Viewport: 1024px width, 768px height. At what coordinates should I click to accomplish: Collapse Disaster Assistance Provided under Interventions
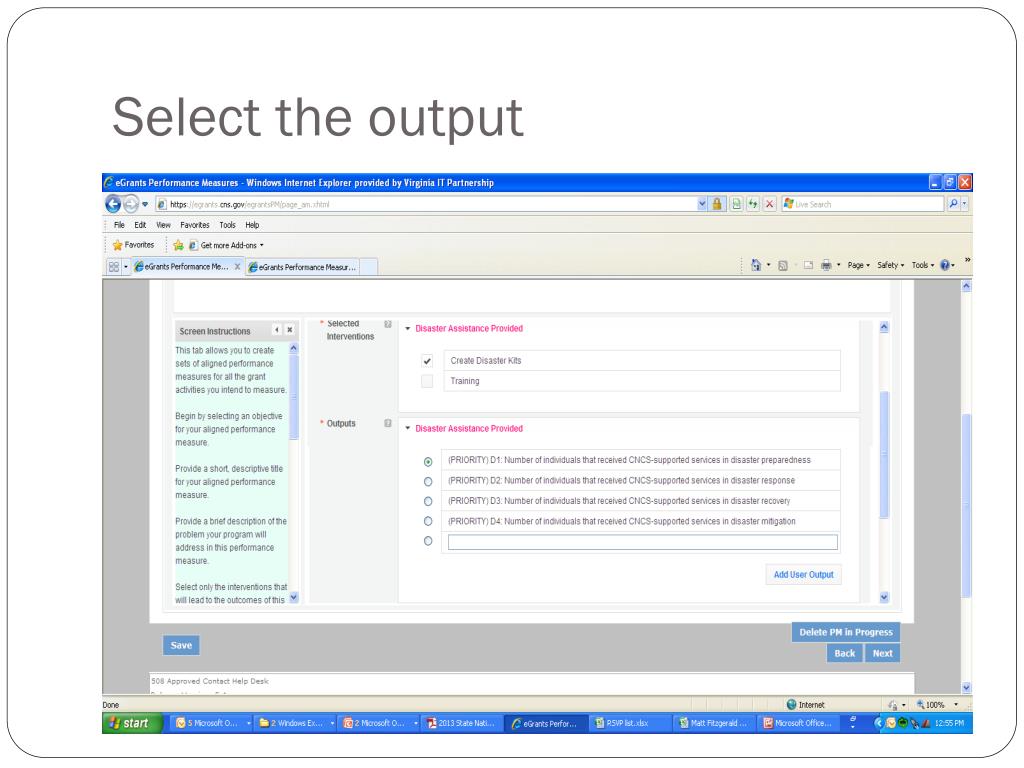pyautogui.click(x=408, y=328)
